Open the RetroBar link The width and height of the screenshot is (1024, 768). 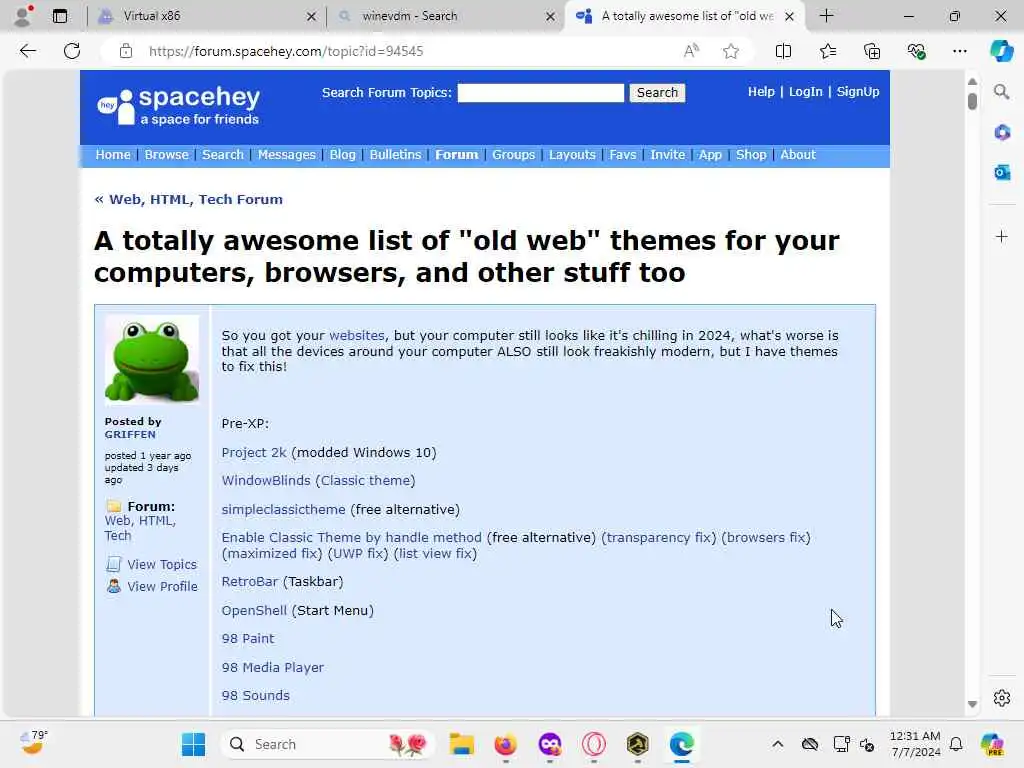249,581
